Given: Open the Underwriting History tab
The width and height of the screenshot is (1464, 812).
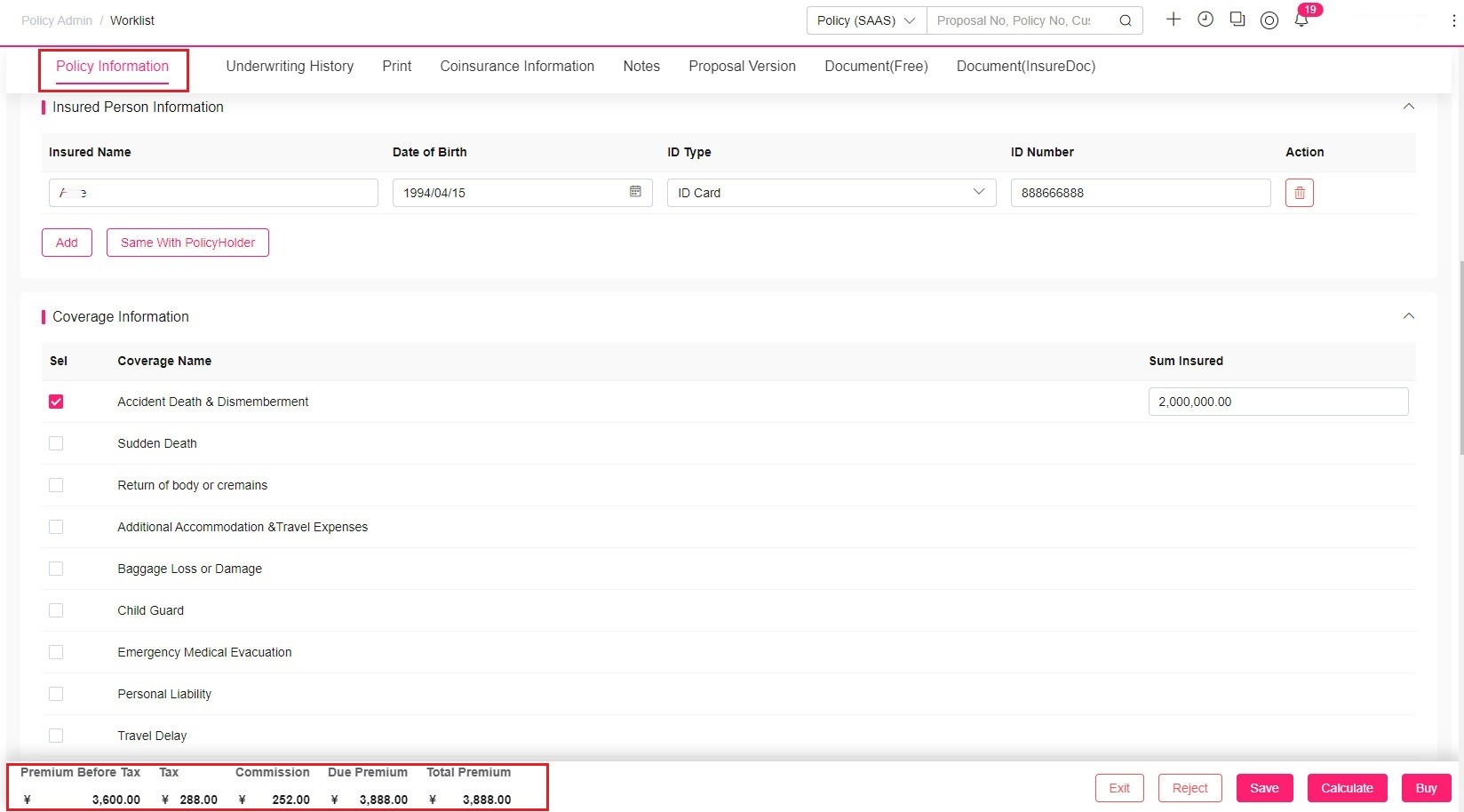Looking at the screenshot, I should pos(290,67).
